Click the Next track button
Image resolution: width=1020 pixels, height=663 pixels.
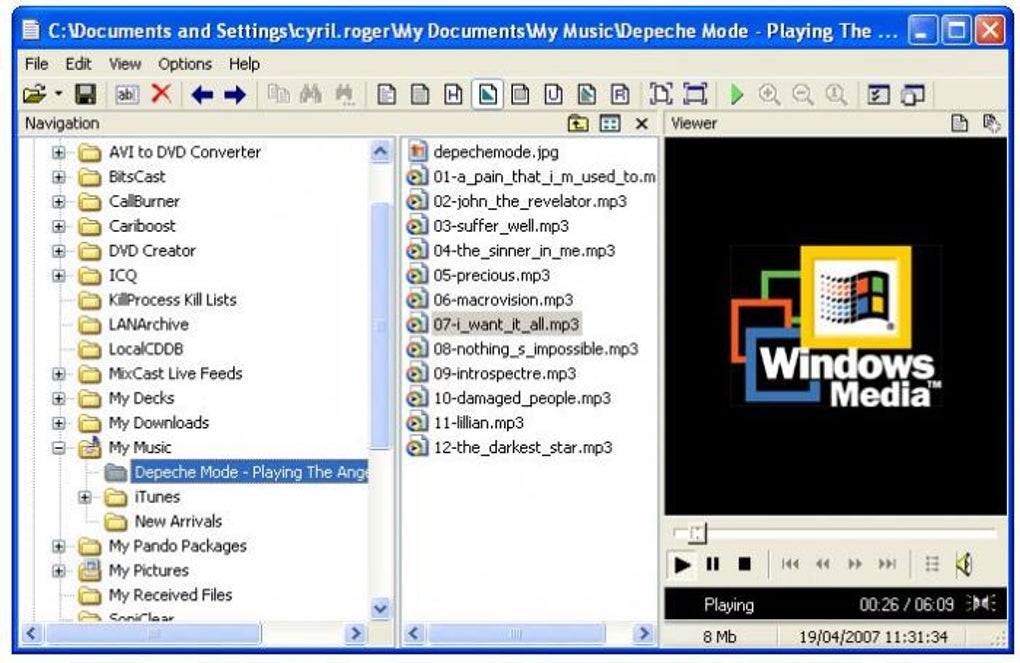(887, 564)
